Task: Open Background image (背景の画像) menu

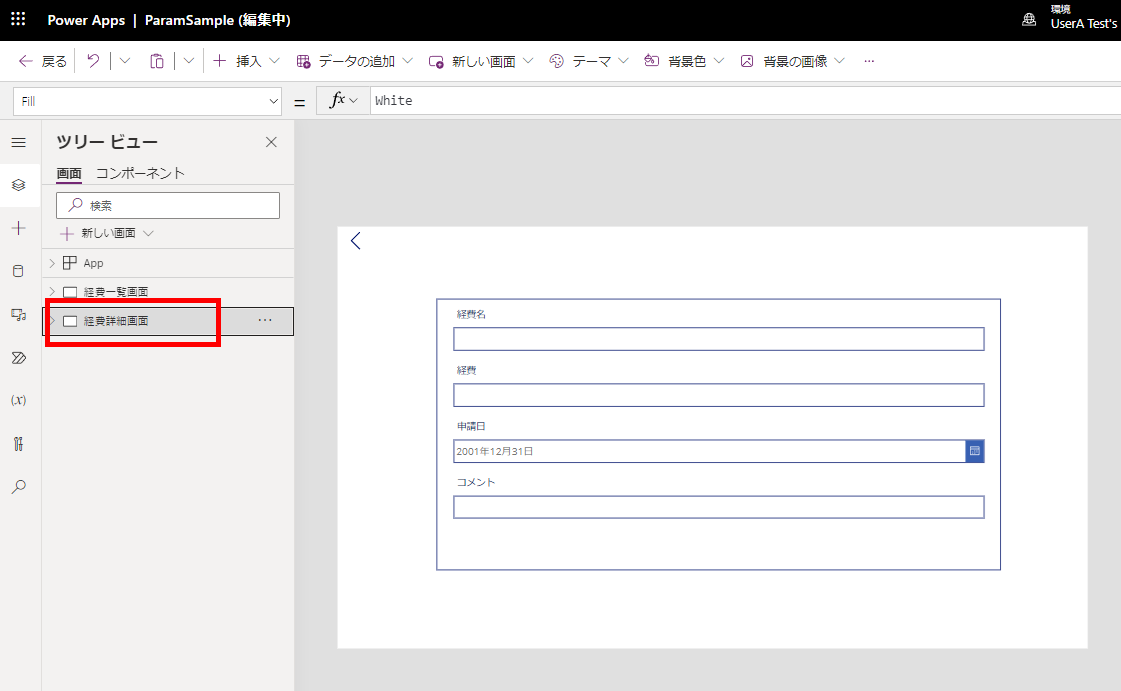Action: (792, 61)
